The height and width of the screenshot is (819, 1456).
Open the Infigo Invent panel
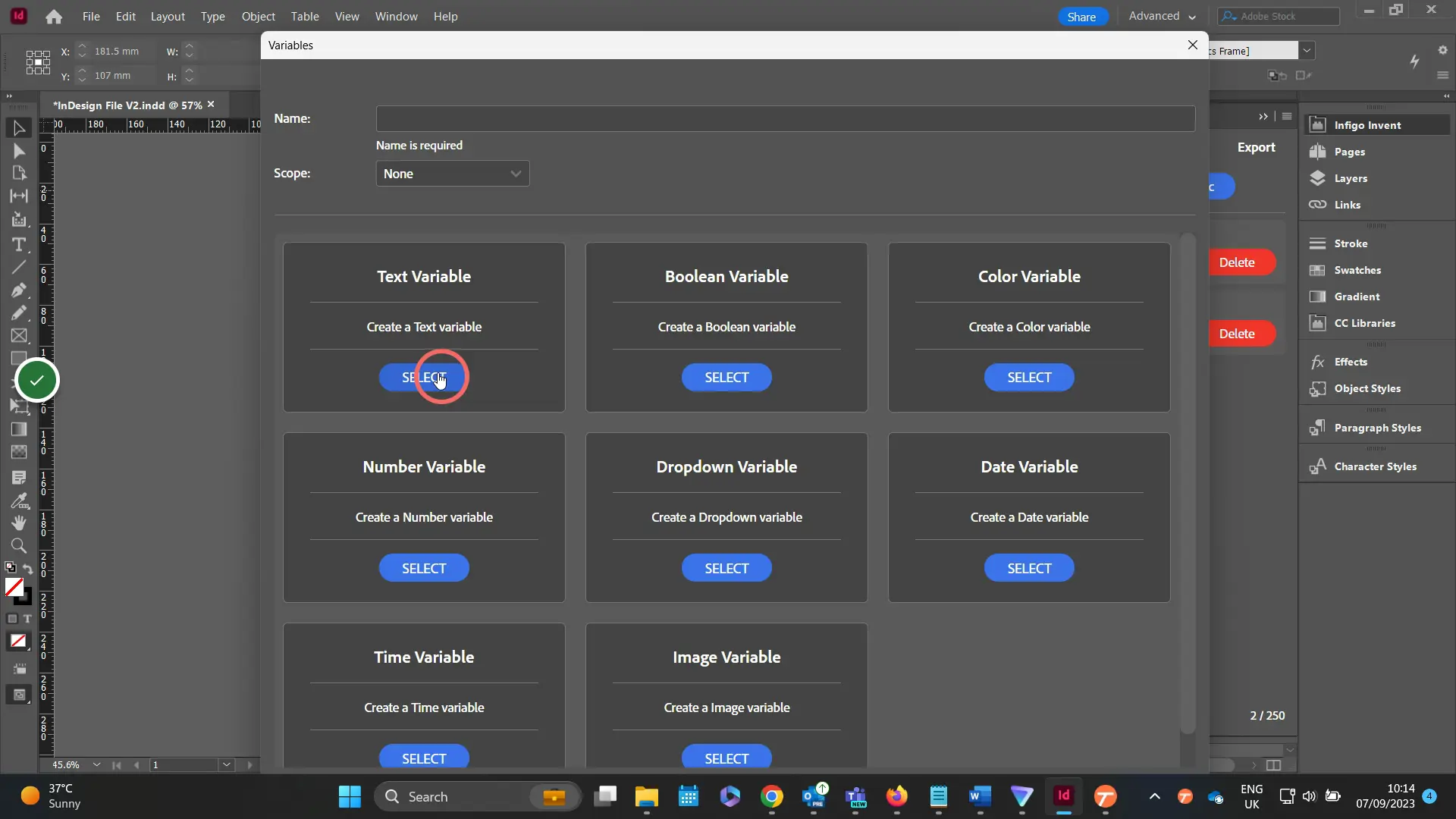click(x=1376, y=125)
